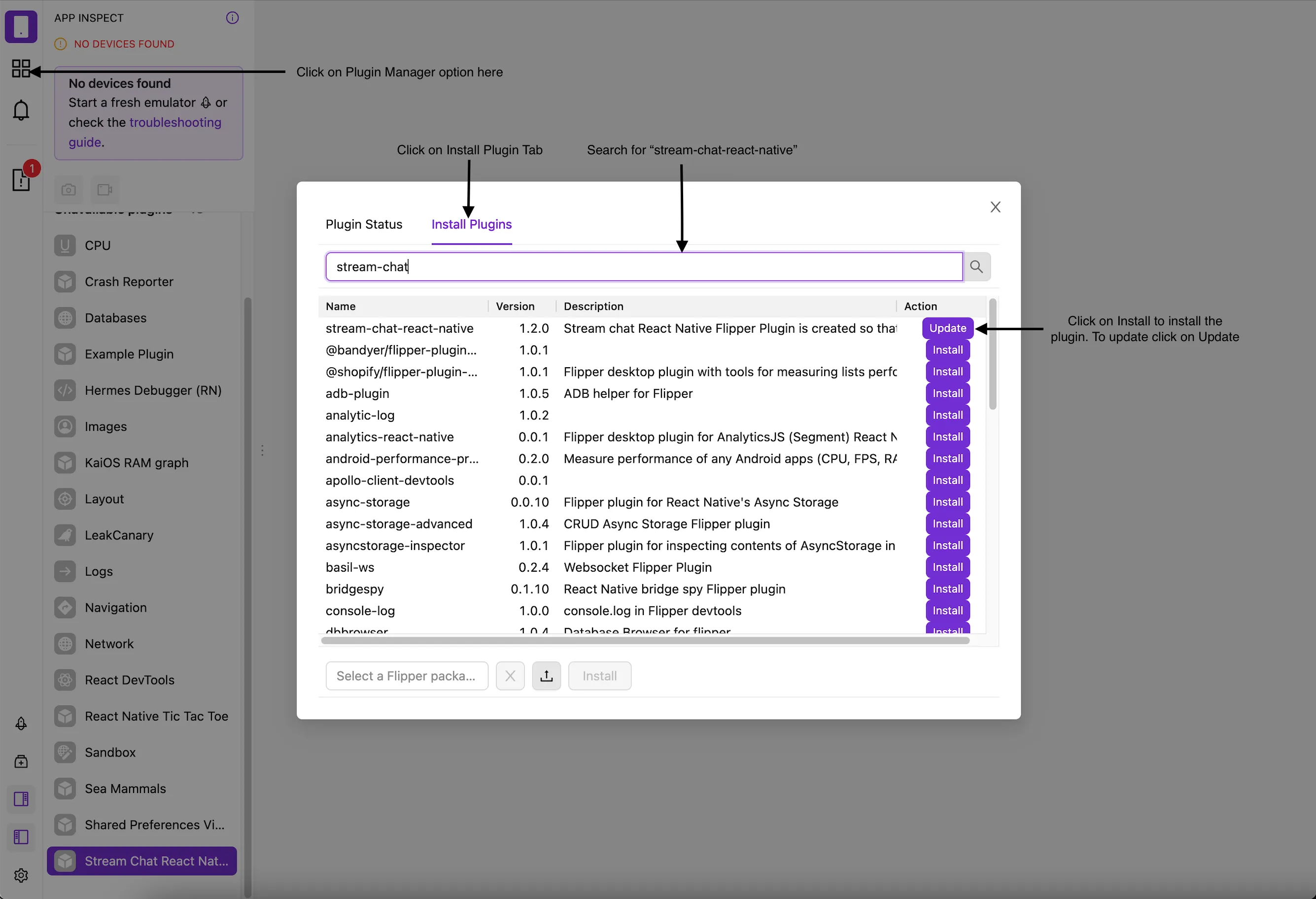Take a screenshot with the camera icon

[x=68, y=190]
